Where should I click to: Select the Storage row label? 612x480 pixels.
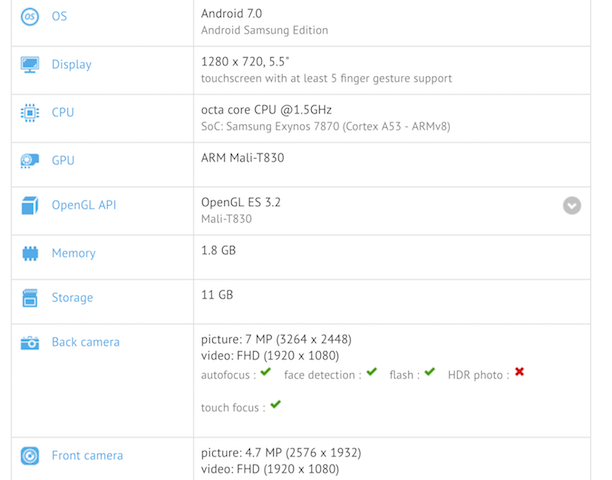point(72,298)
